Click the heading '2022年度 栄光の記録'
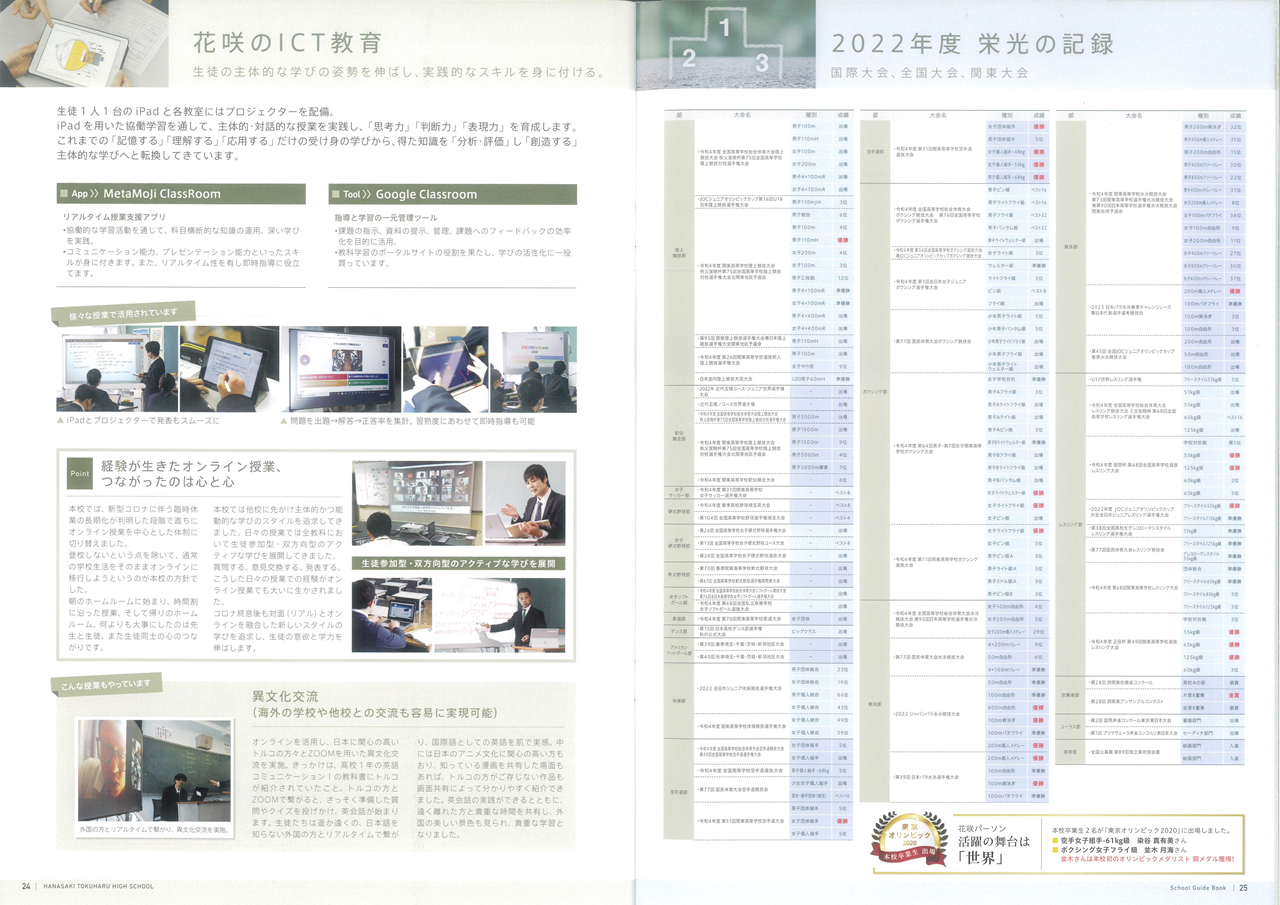The height and width of the screenshot is (905, 1280). pos(972,44)
